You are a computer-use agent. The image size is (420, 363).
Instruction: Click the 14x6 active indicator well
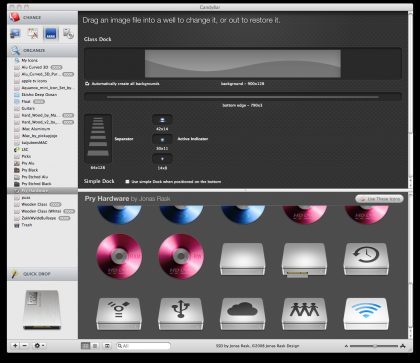coord(162,159)
